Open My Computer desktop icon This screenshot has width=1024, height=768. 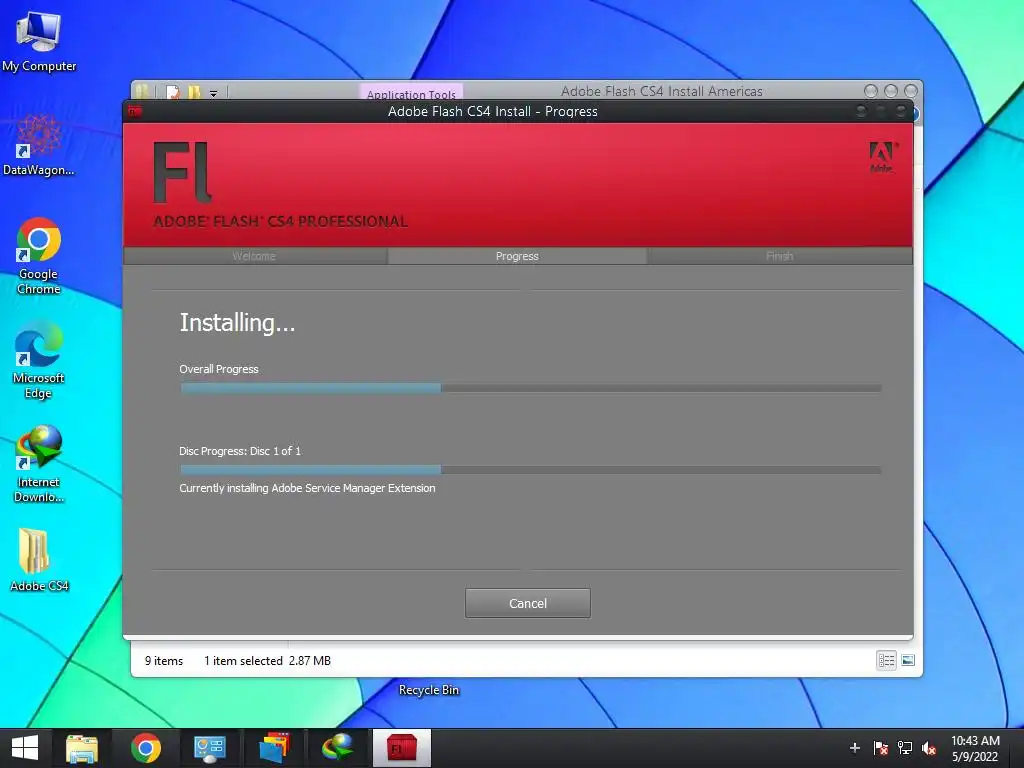39,42
